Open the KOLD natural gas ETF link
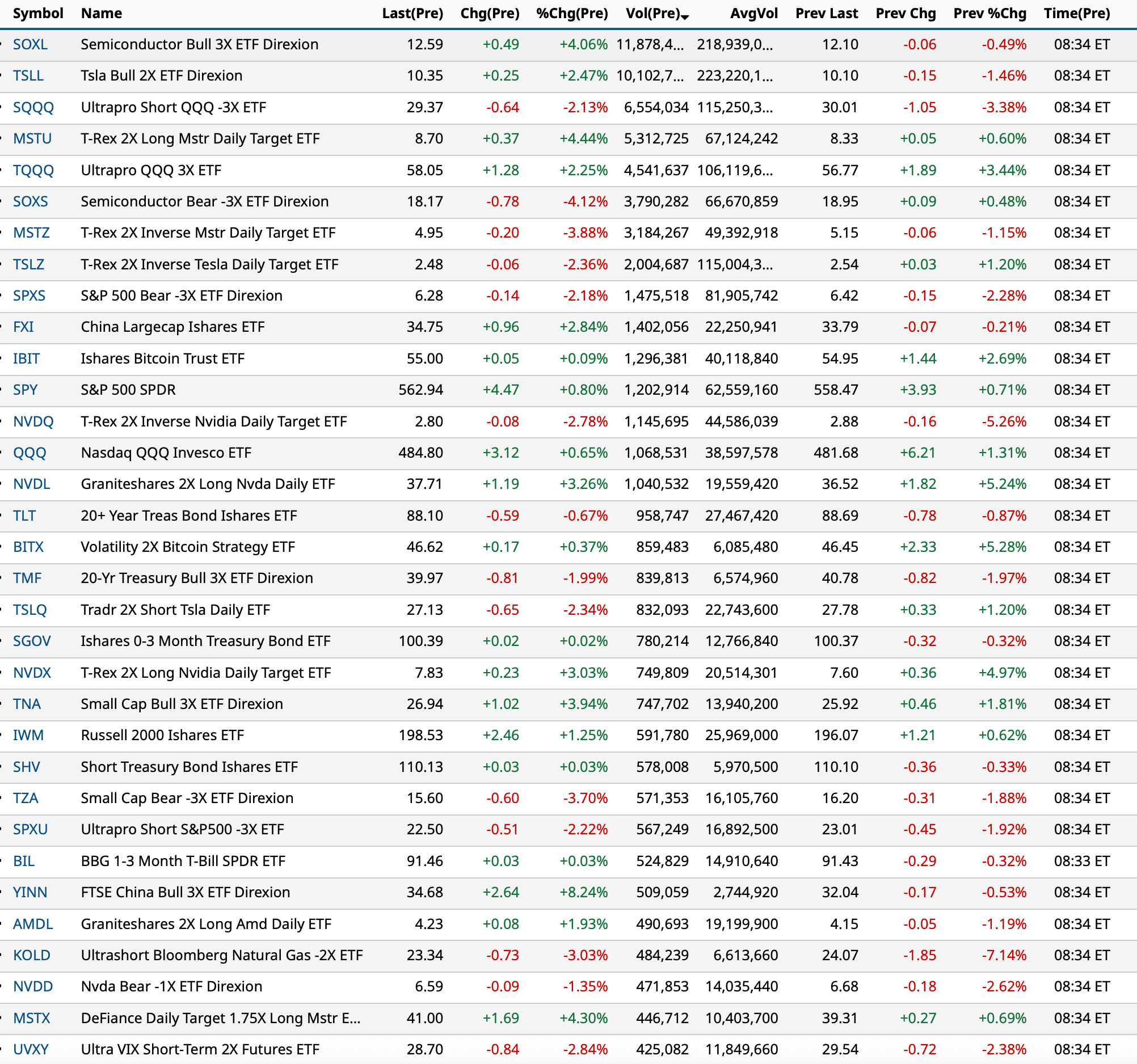Image resolution: width=1137 pixels, height=1064 pixels. point(31,955)
